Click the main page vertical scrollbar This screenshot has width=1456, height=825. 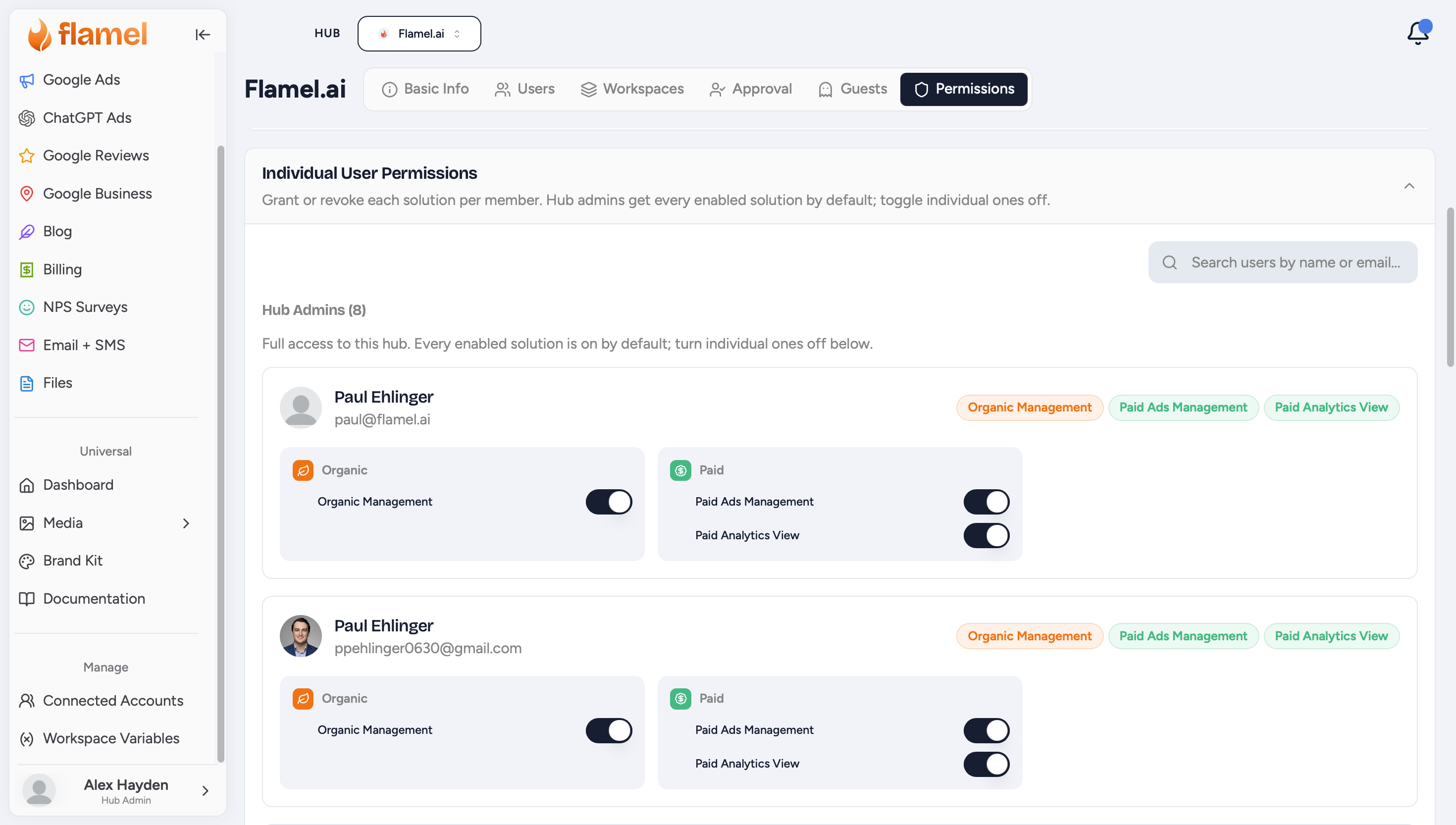pos(1451,287)
